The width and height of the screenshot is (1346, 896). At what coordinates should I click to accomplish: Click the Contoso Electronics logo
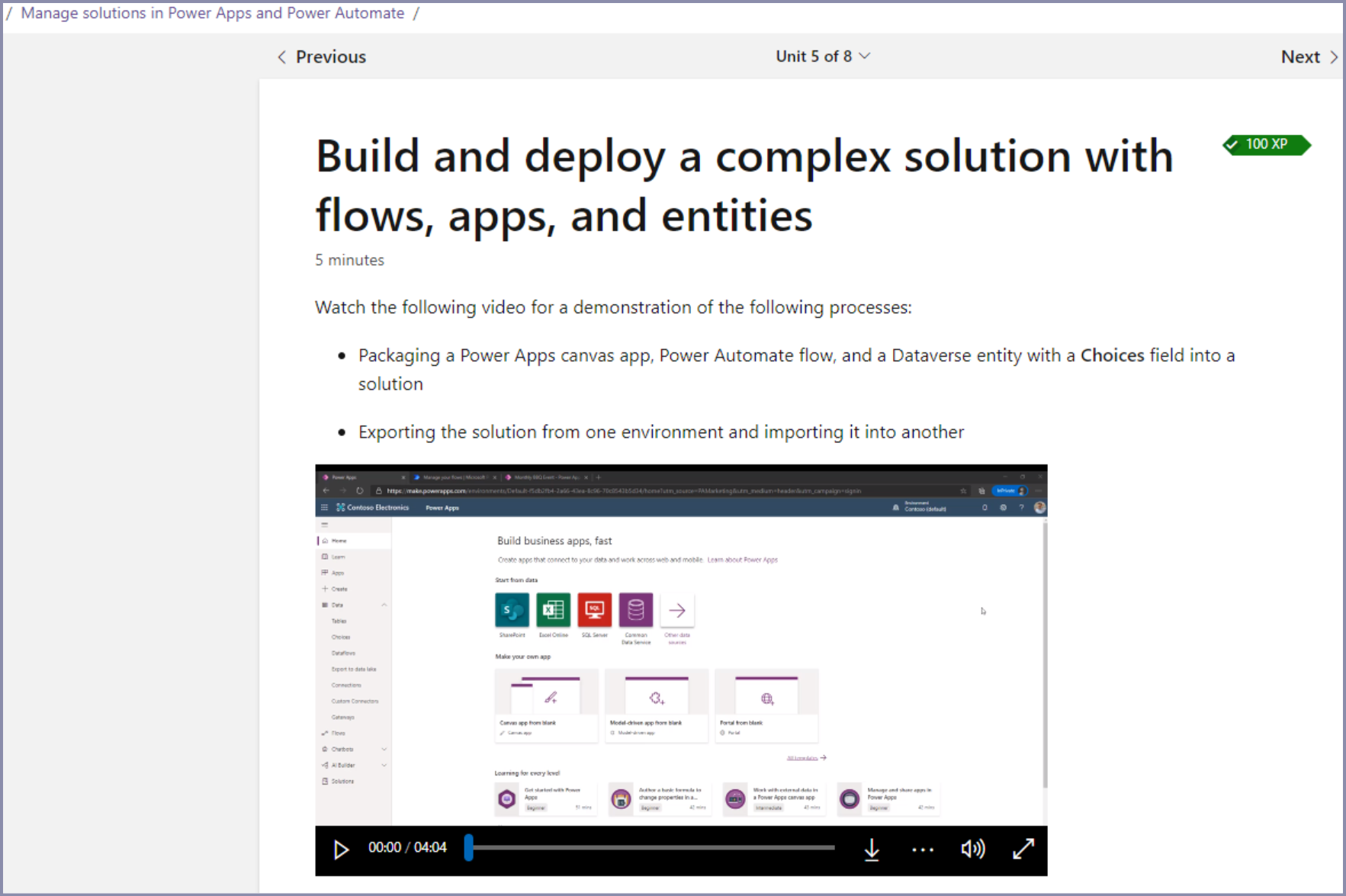click(372, 507)
